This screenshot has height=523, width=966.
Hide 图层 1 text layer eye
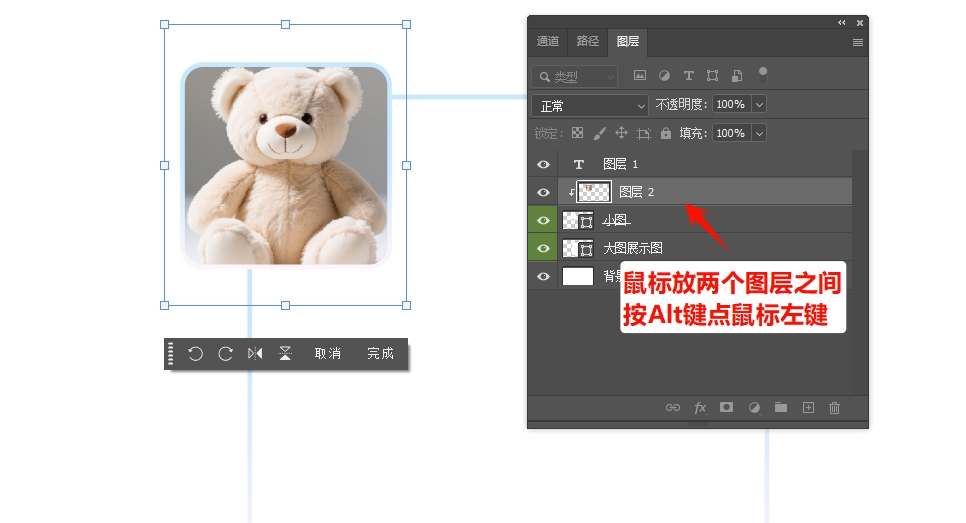click(x=543, y=164)
